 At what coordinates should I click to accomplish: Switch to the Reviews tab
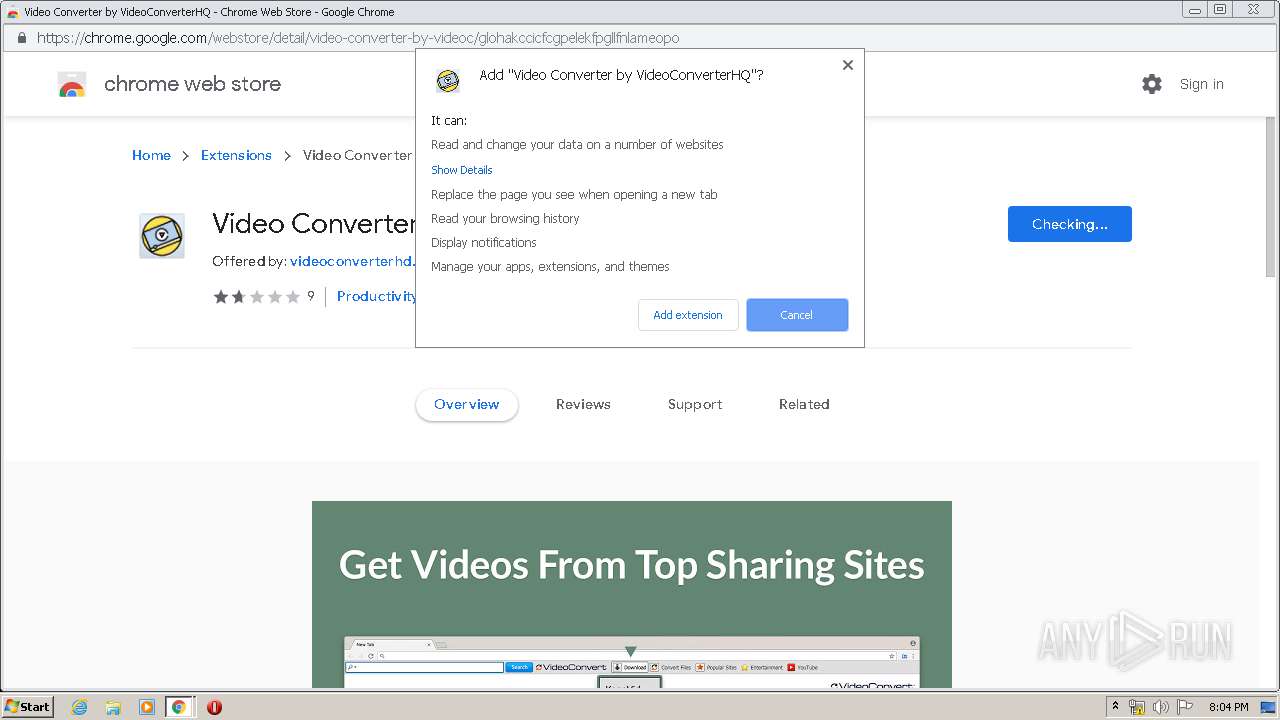(x=583, y=404)
